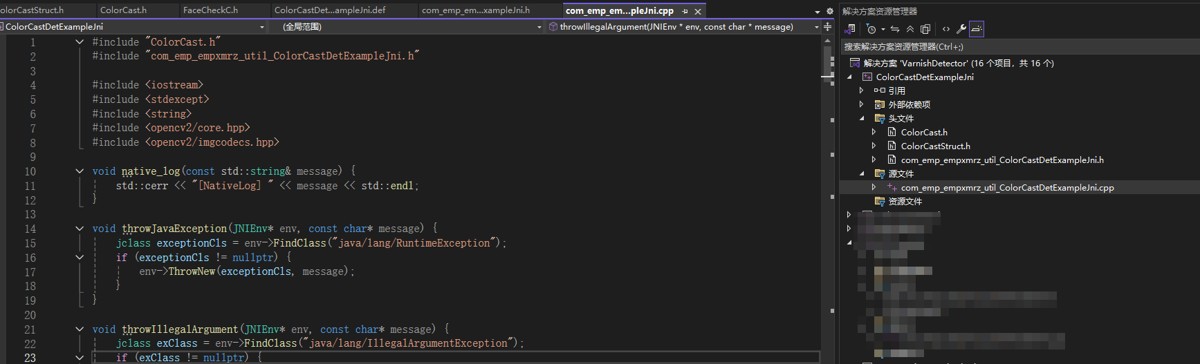This screenshot has width=1200, height=364.
Task: Select solution 'VarnishDetector' root node
Action: pyautogui.click(x=958, y=62)
